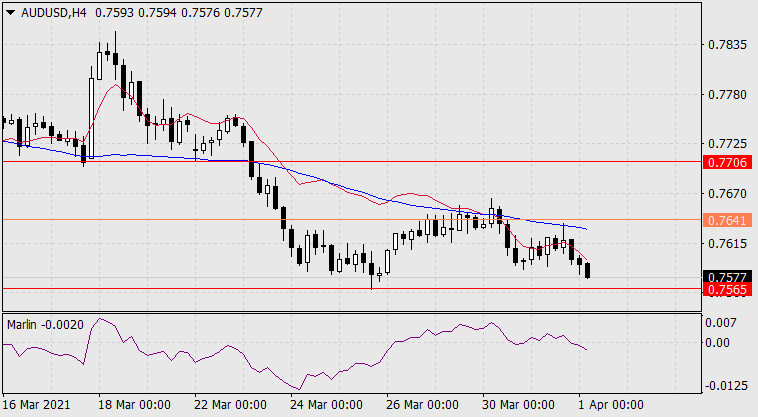Image resolution: width=758 pixels, height=417 pixels.
Task: Select the AUDUSD,H4 symbol title
Action: 54,13
